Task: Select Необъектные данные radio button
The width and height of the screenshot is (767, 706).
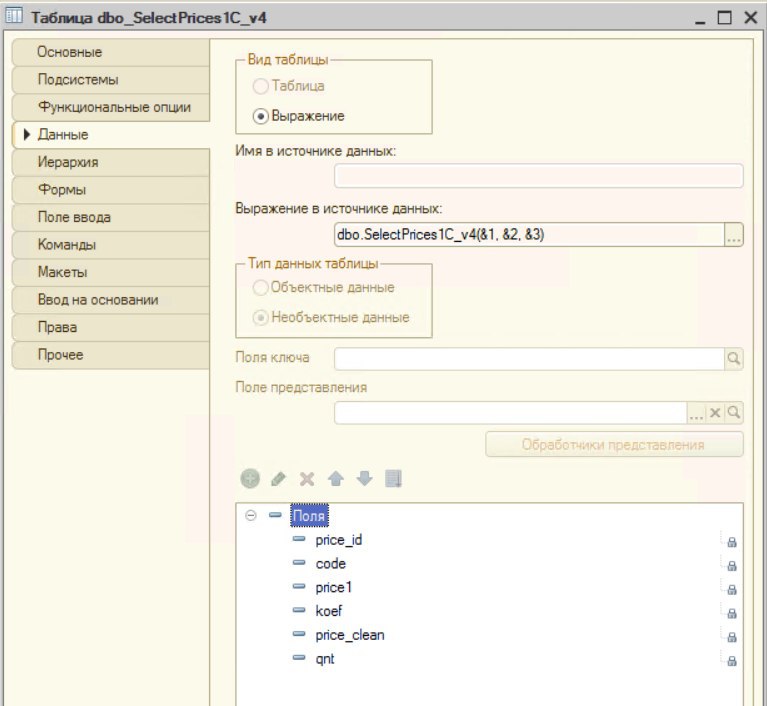Action: 260,318
